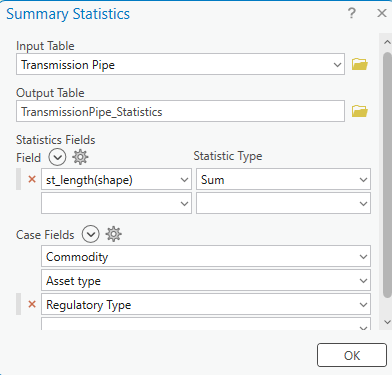Click the scrollbar up arrow

tap(387, 42)
